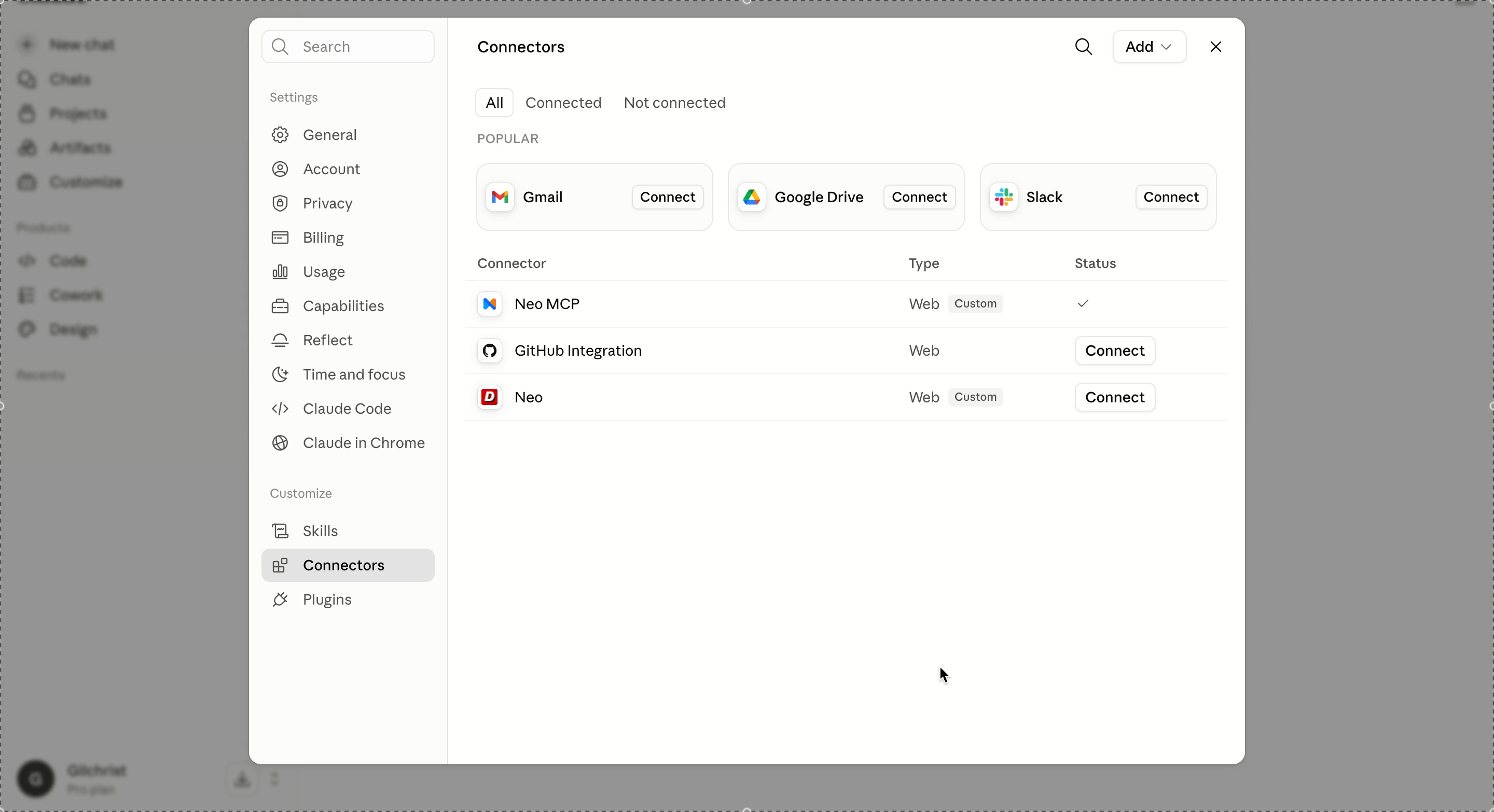Open Code in background sidebar

click(67, 261)
